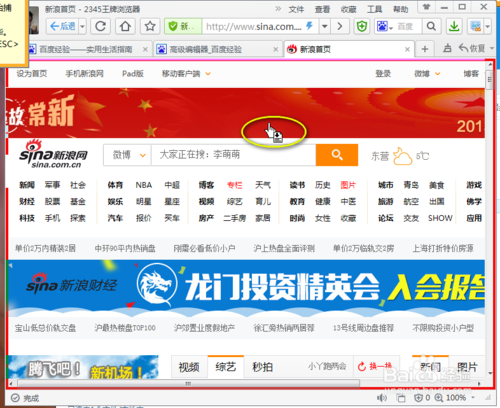The image size is (500, 408).
Task: Switch to the 高级编辑器_百度经验 tab
Action: (206, 50)
